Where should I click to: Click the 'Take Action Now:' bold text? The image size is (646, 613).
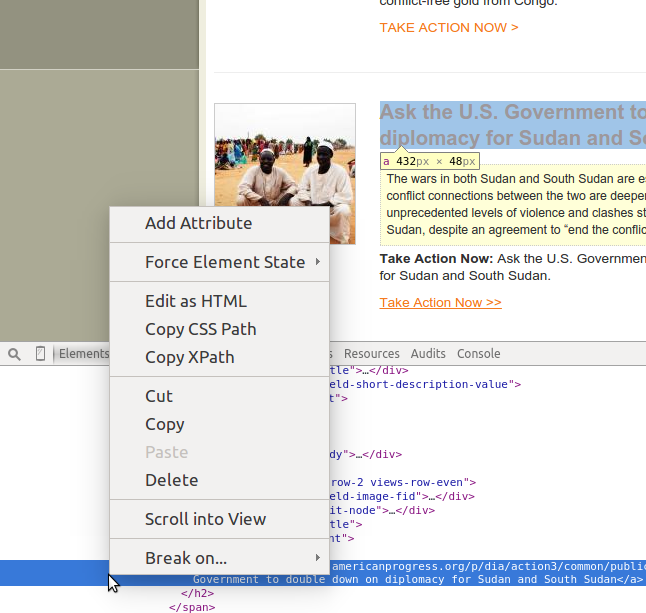pos(436,259)
